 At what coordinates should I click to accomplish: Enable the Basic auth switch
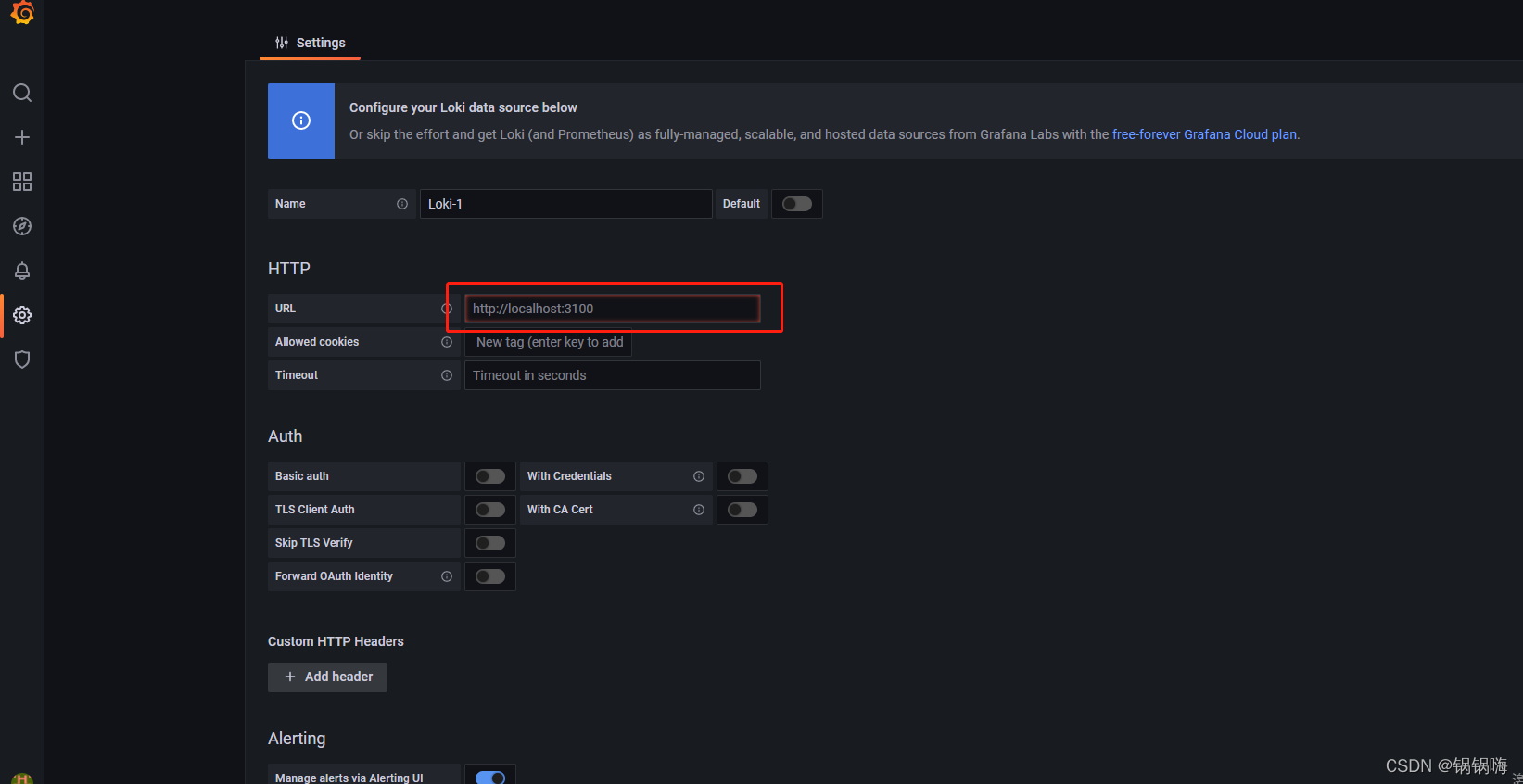click(490, 476)
